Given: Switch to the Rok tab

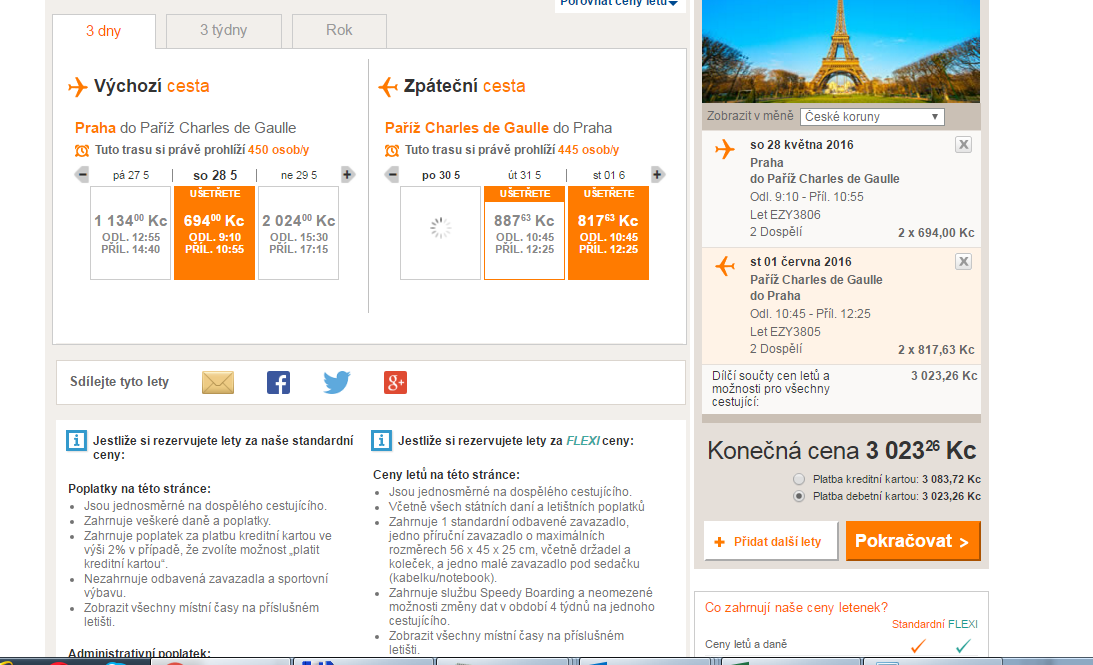Looking at the screenshot, I should pyautogui.click(x=339, y=31).
